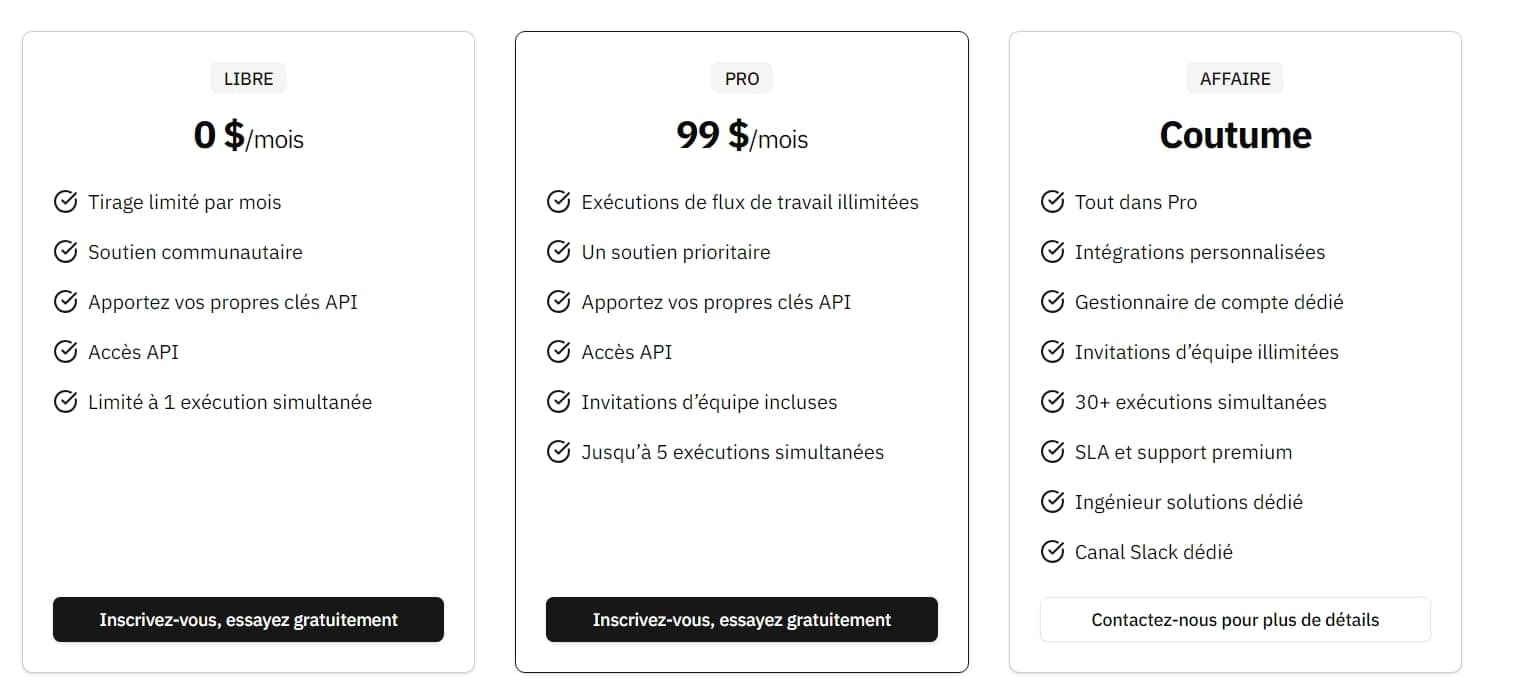Click the check icon beside Invitations d'équipe incluses
This screenshot has width=1527, height=700.
click(559, 402)
